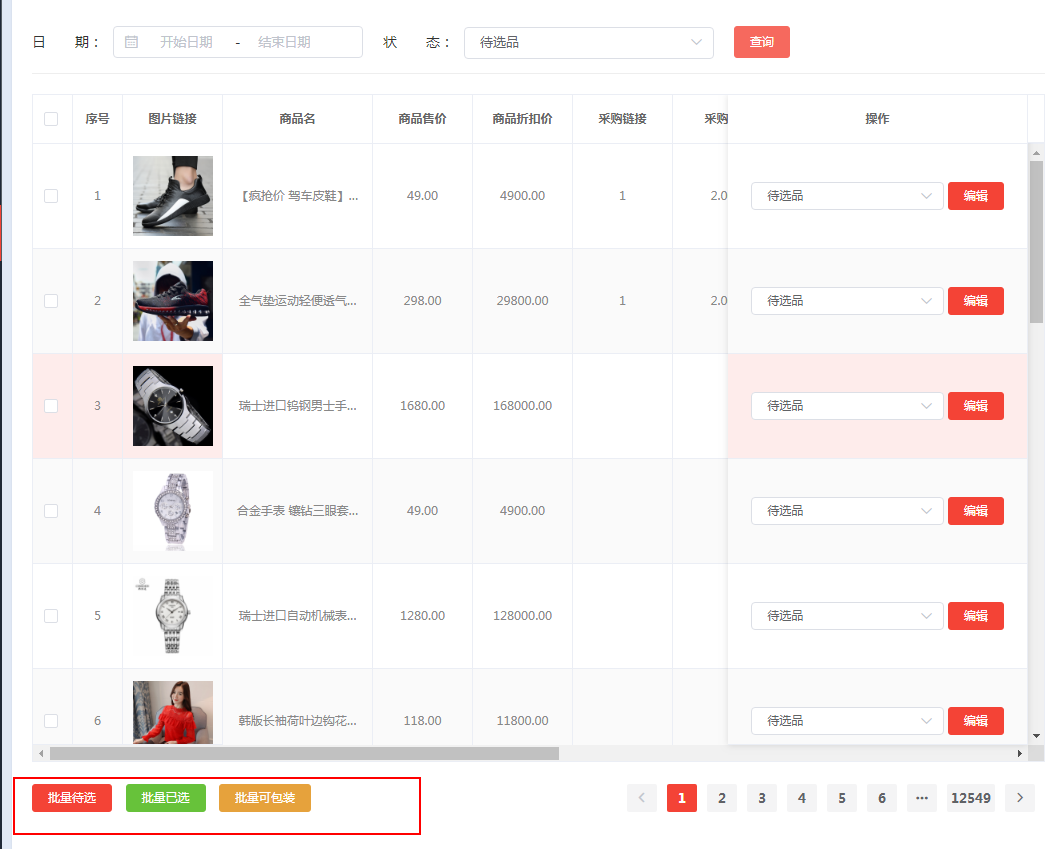This screenshot has height=849, width=1059.
Task: Open row 4 待选品 status dropdown
Action: click(847, 511)
